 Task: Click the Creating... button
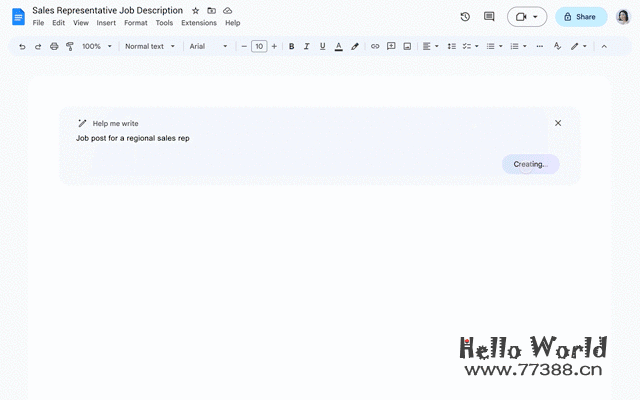click(x=531, y=164)
